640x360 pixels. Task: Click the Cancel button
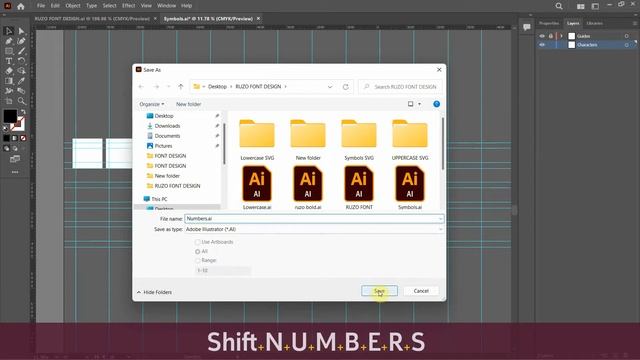421,291
